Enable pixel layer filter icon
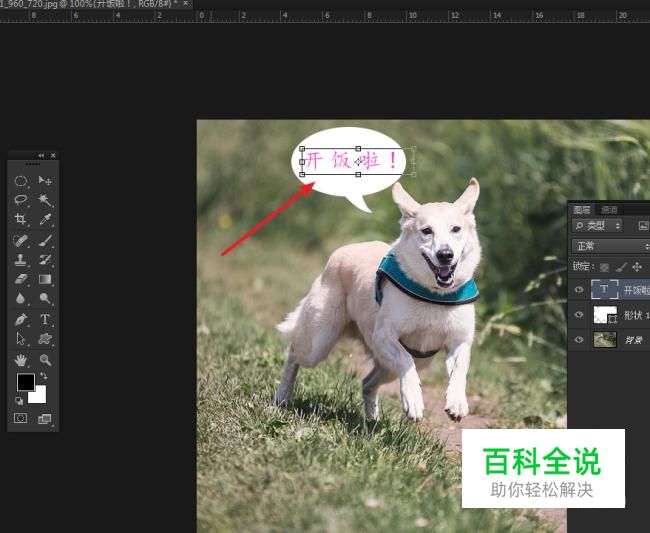650x533 pixels. (x=643, y=226)
